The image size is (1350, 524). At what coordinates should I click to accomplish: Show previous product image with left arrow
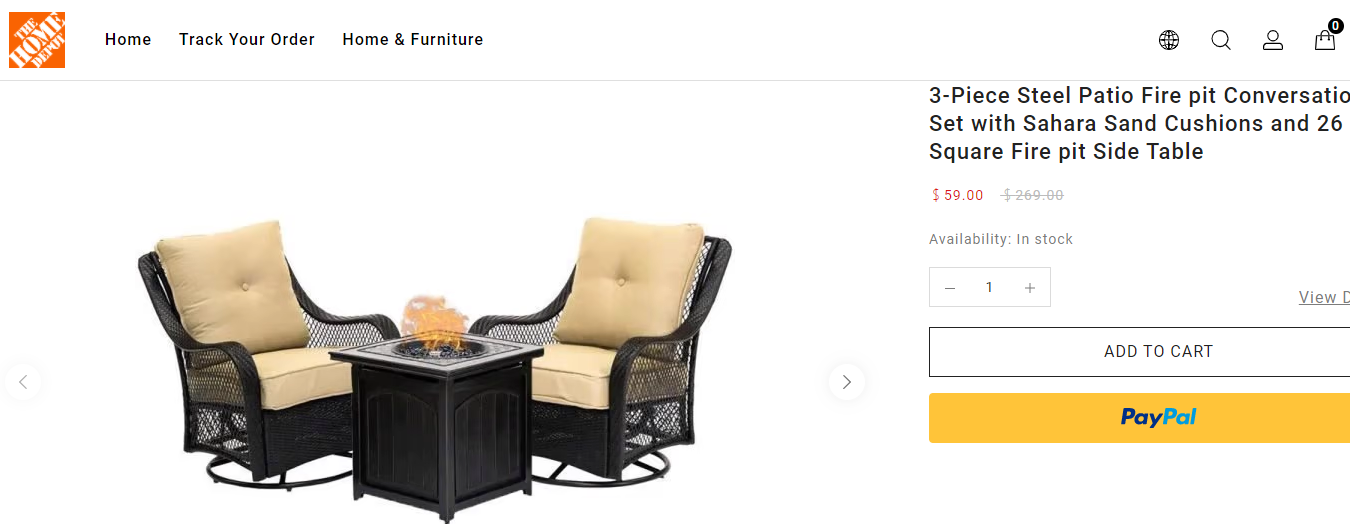coord(23,381)
